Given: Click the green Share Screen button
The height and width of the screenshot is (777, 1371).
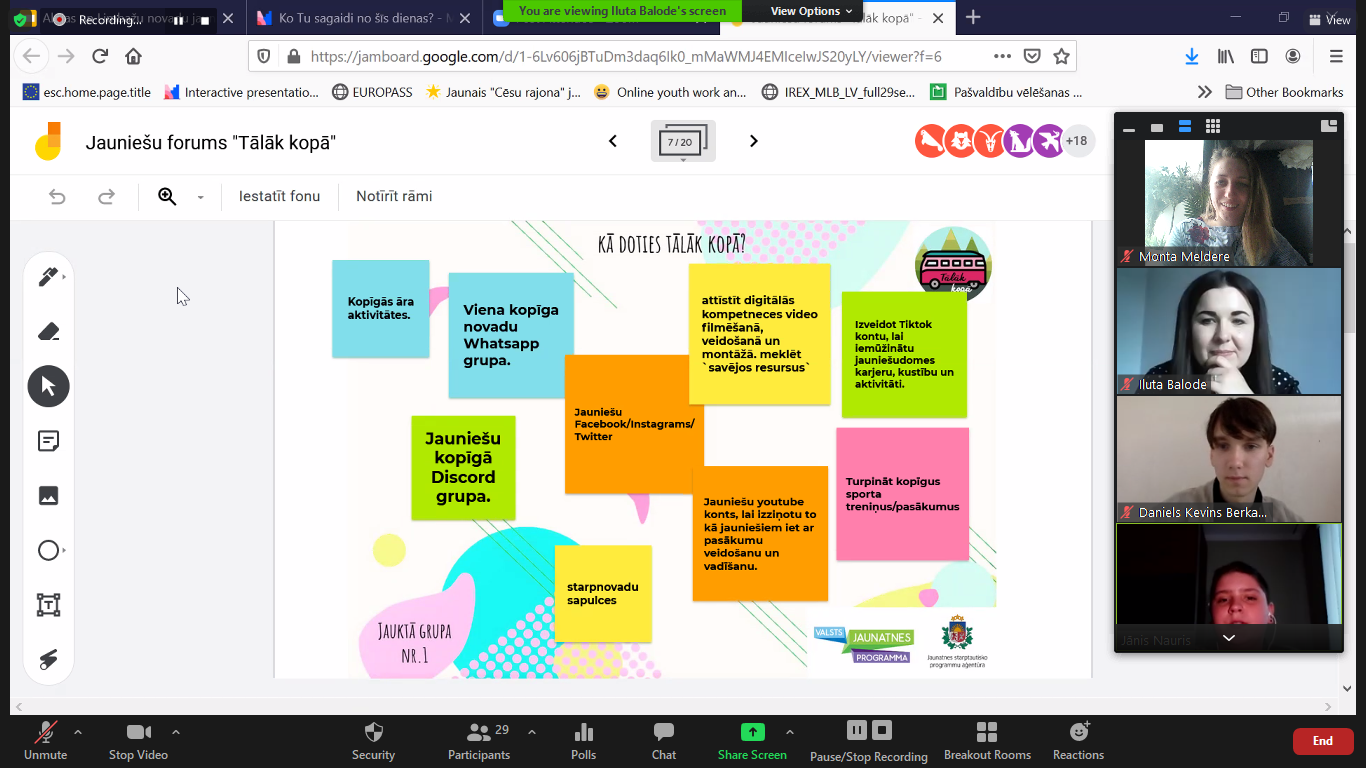Looking at the screenshot, I should pyautogui.click(x=752, y=741).
